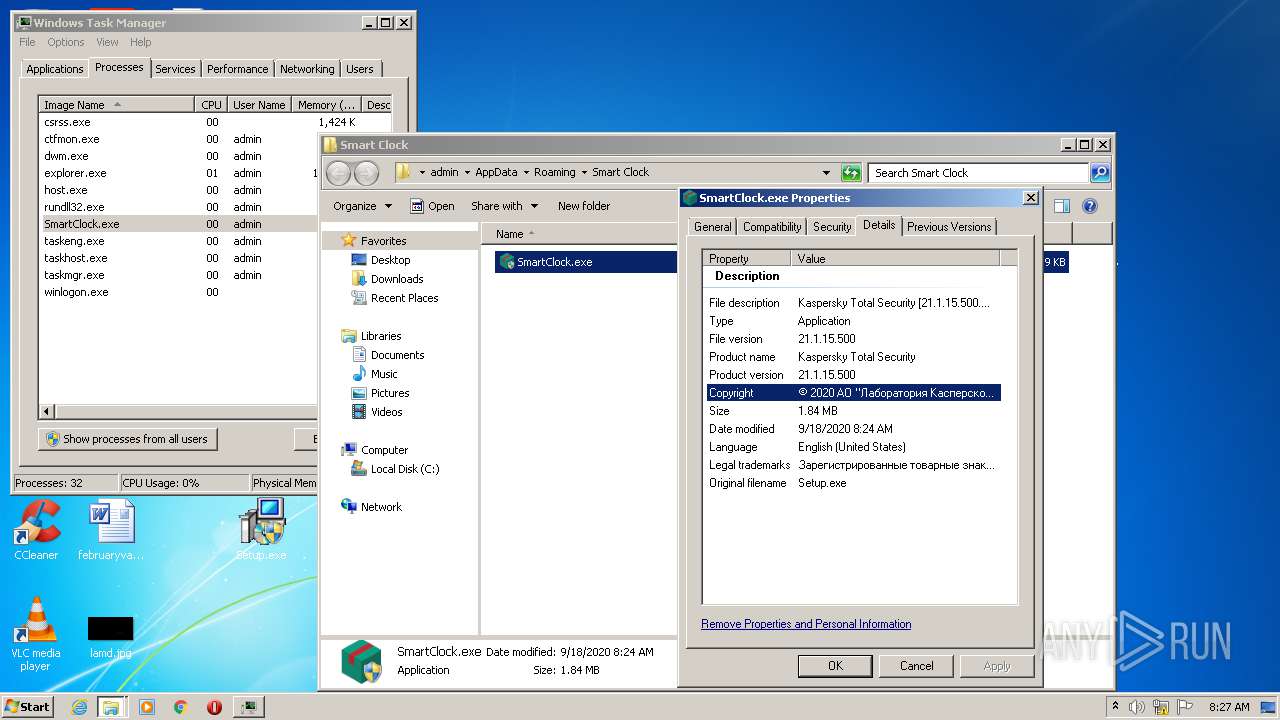Click the volume icon in system tray
Image resolution: width=1280 pixels, height=720 pixels.
1135,707
